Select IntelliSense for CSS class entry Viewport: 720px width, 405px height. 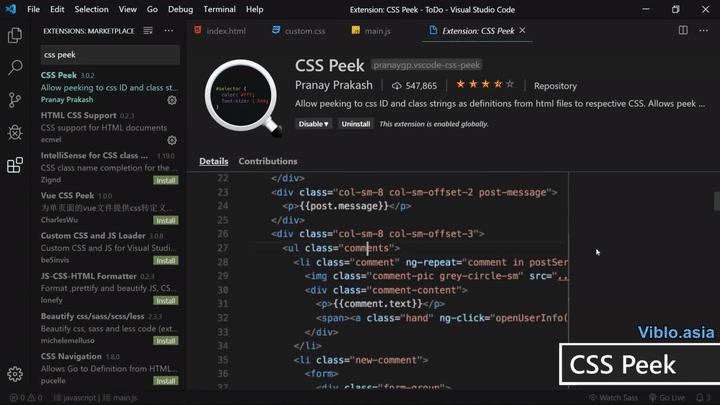(109, 168)
